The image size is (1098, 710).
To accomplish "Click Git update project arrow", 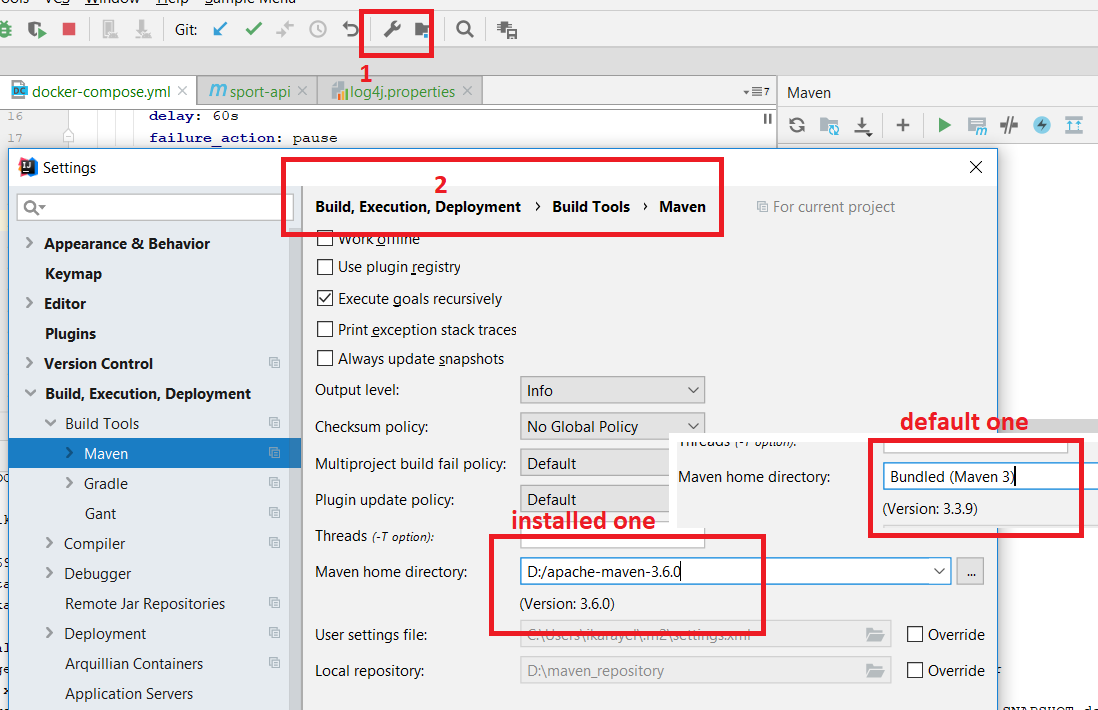I will (220, 29).
